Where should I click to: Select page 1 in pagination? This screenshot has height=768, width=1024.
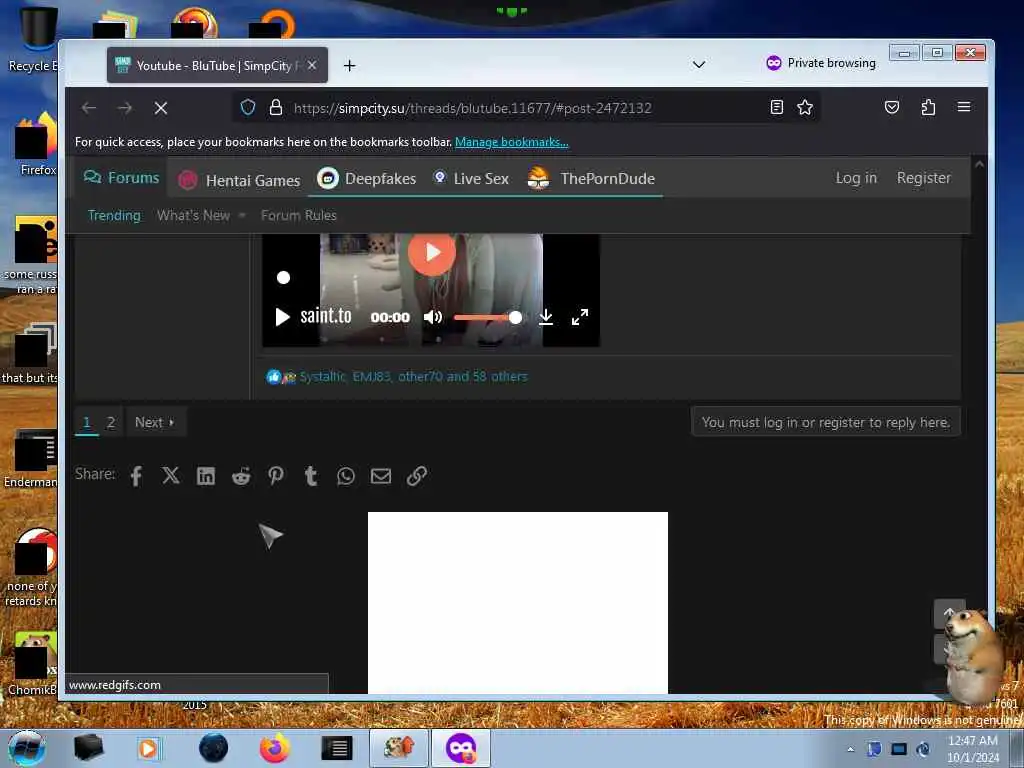tap(86, 423)
